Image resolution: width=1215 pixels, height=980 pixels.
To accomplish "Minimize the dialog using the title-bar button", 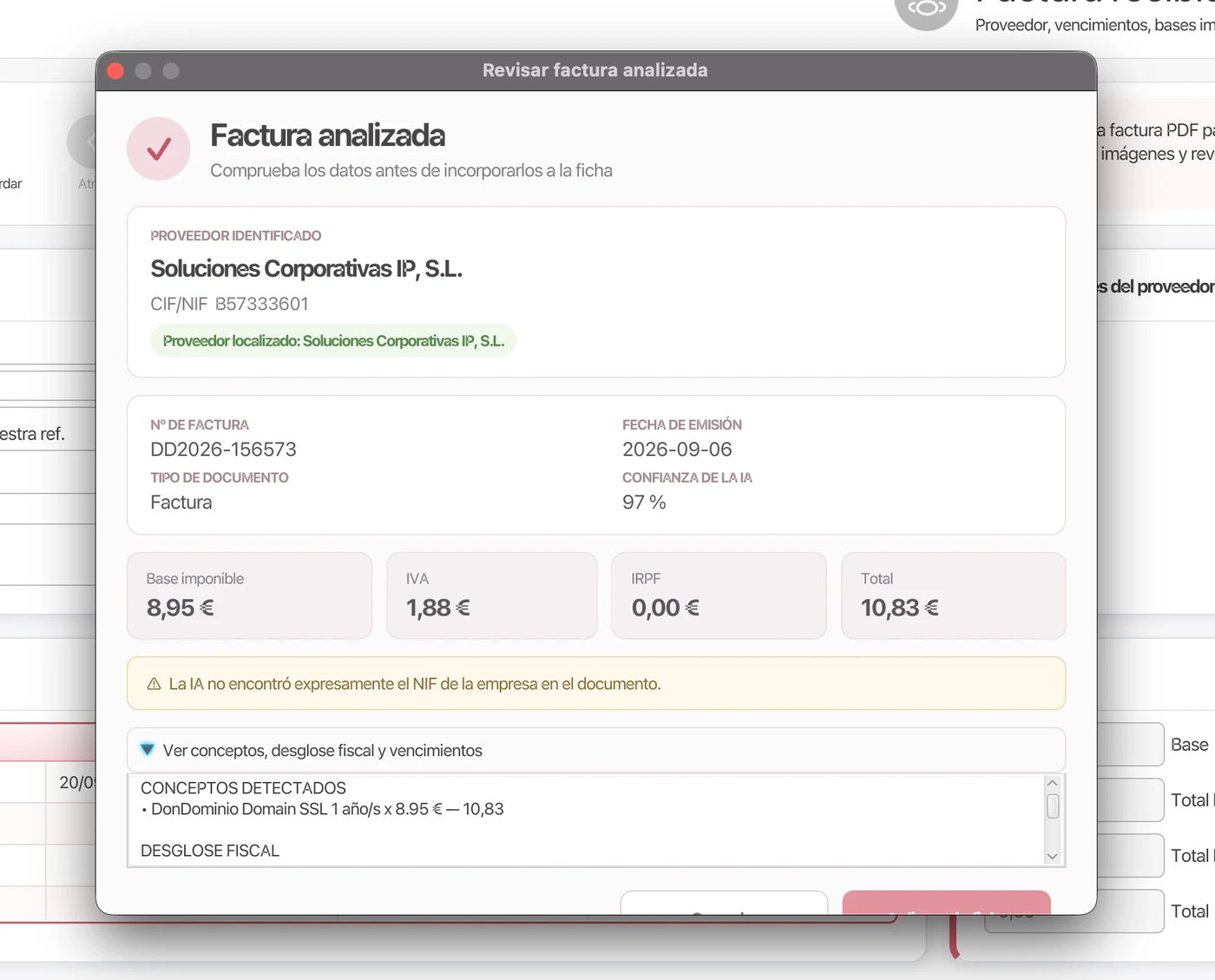I will point(143,71).
